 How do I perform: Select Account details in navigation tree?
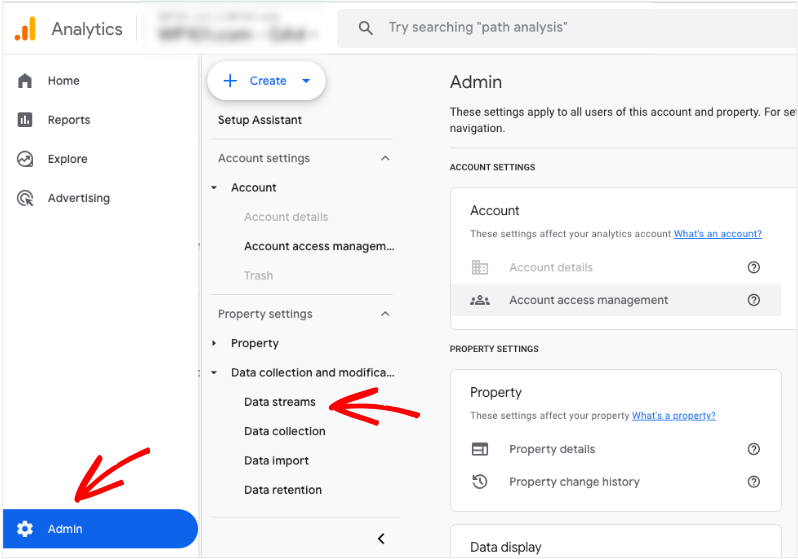coord(286,217)
